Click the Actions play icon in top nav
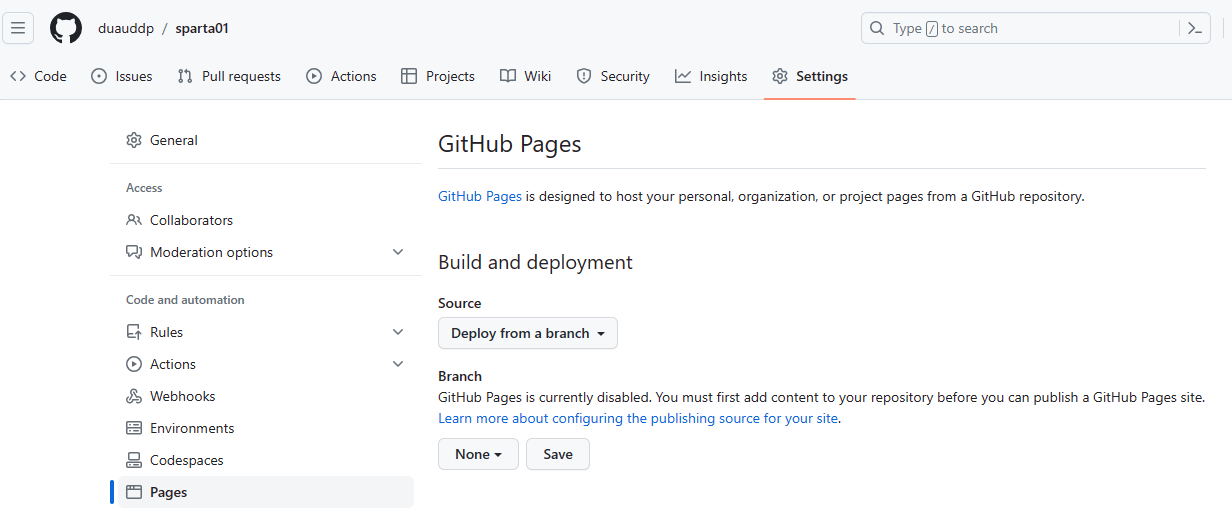Screen dimensions: 1232x514 point(314,76)
